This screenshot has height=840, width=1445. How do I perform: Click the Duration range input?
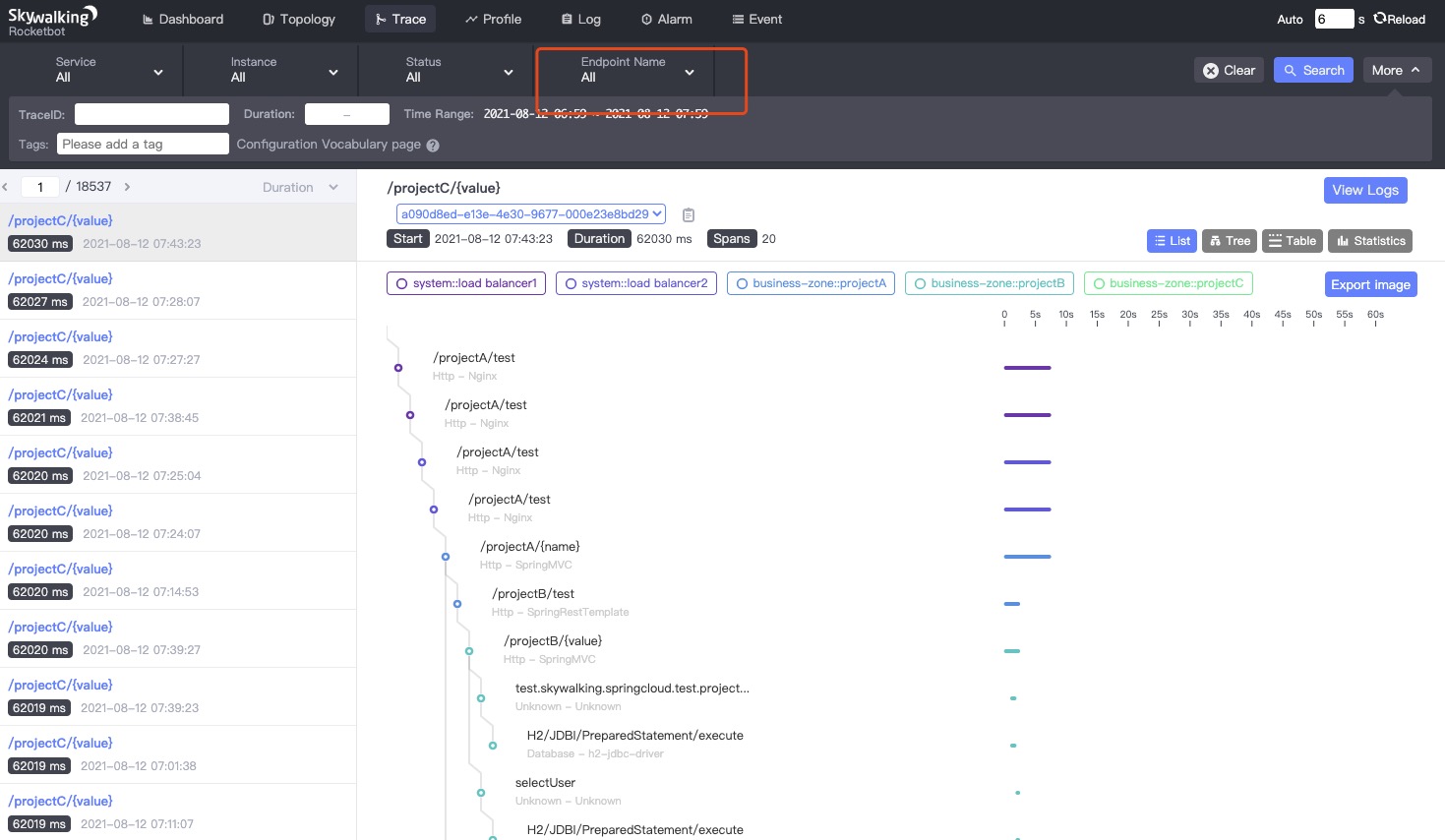(347, 114)
